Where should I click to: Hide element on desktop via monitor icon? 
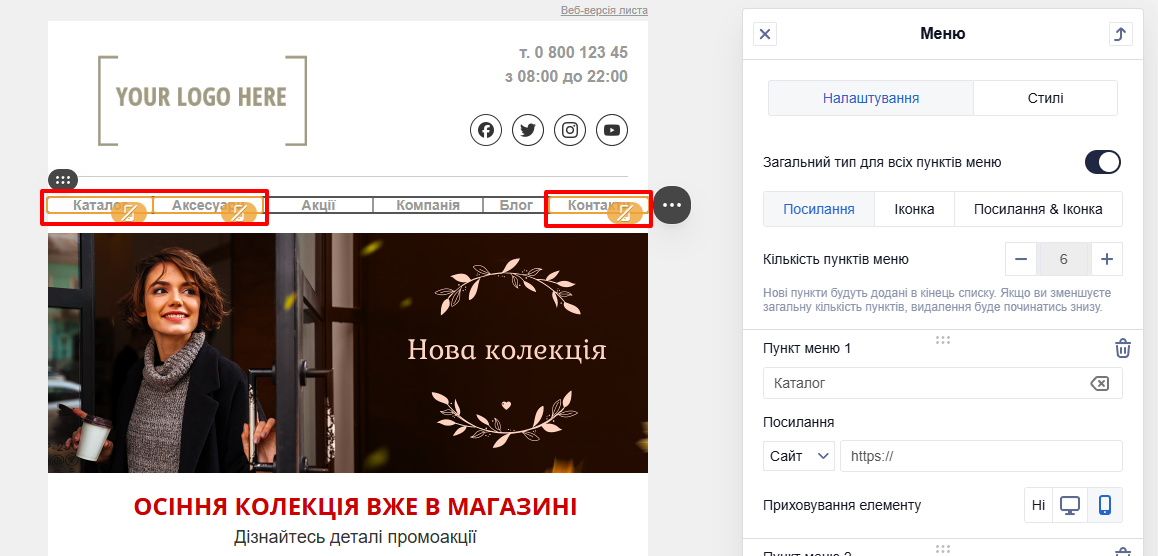1069,505
